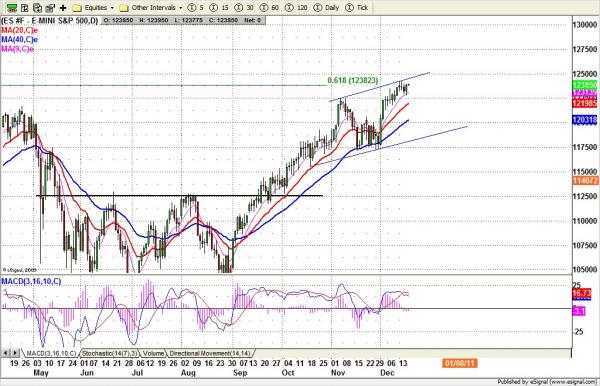Select the 120 minute interval
Viewport: 600px width, 386px height.
tap(297, 7)
